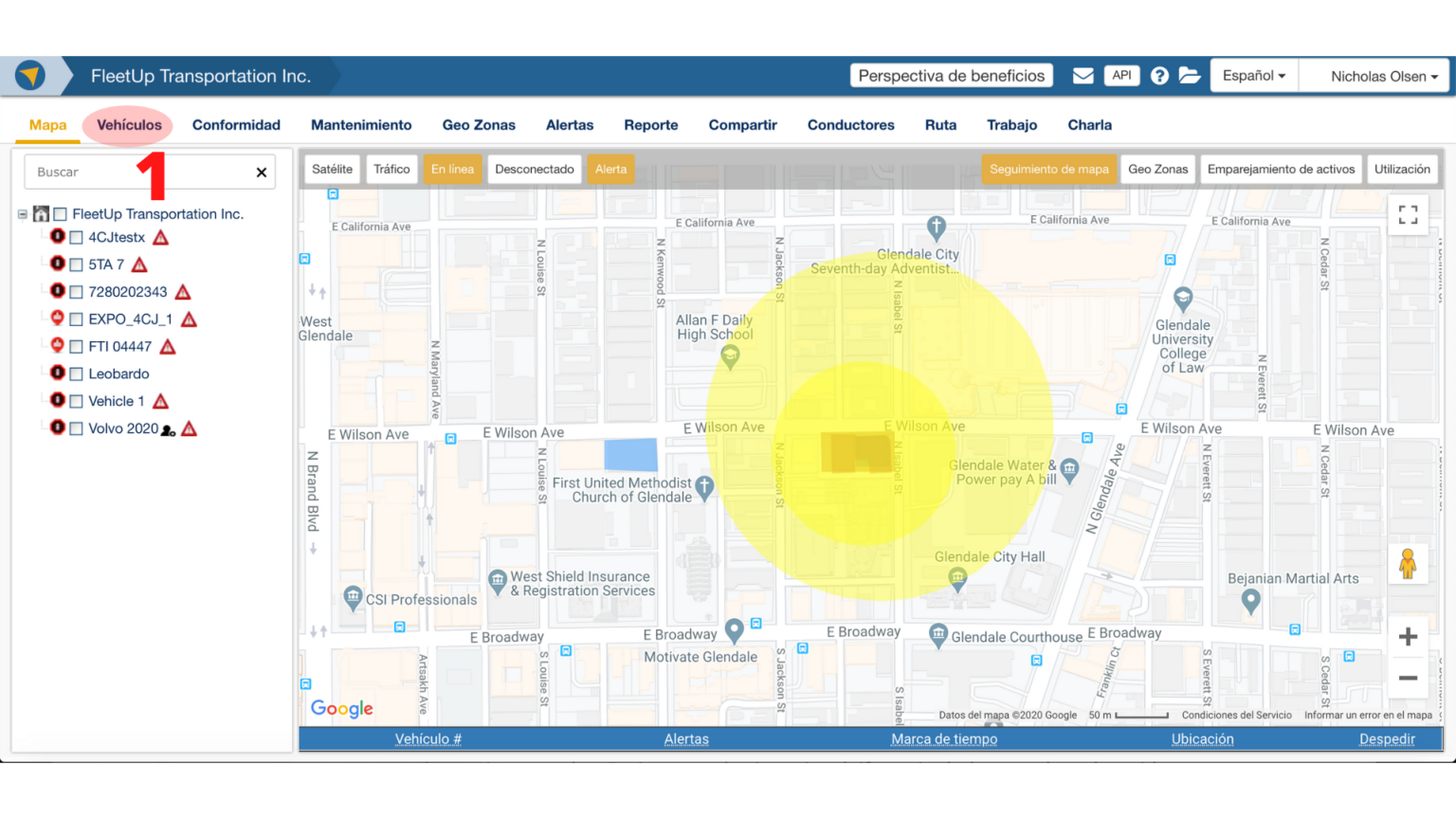Image resolution: width=1456 pixels, height=819 pixels.
Task: Check the 7280202343 vehicle checkbox
Action: (x=76, y=293)
